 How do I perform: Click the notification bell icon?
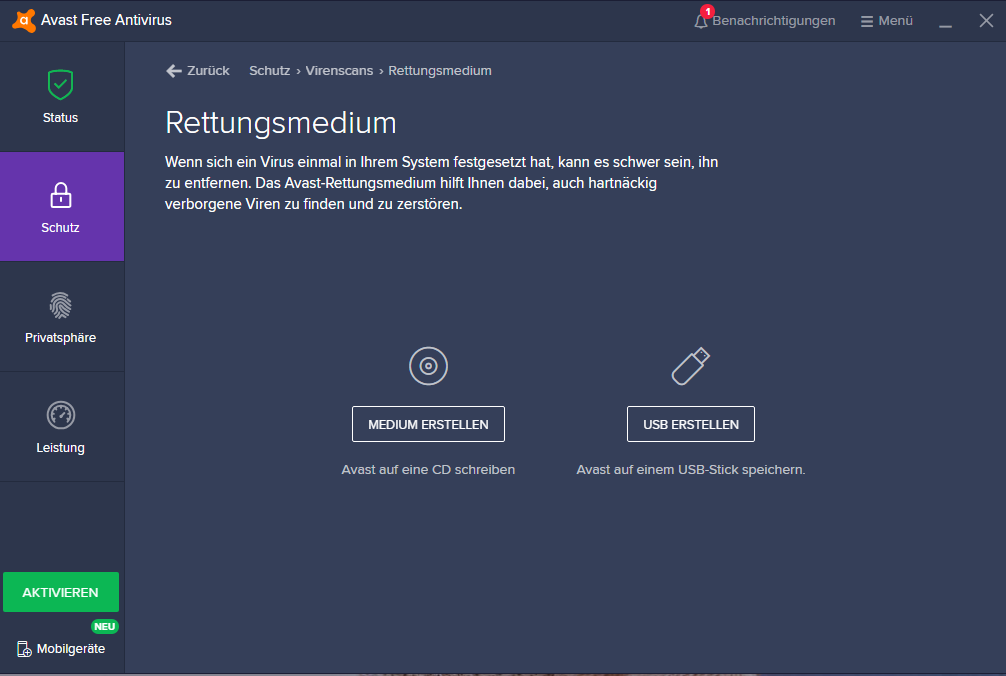[701, 21]
